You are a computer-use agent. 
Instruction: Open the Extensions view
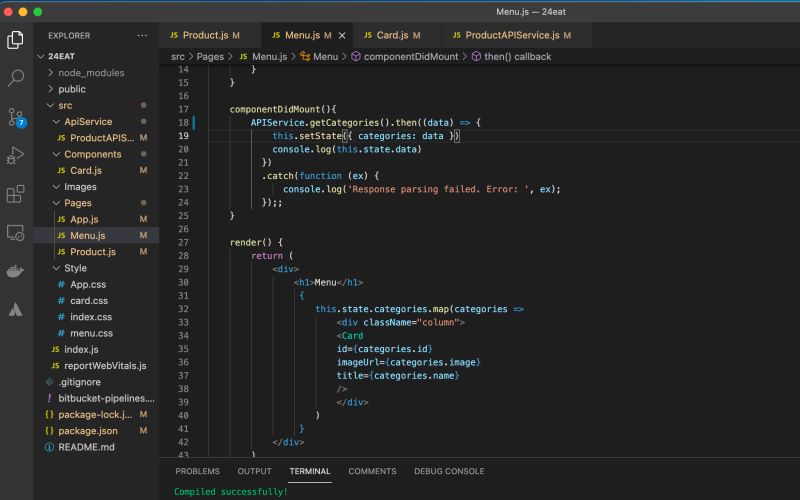coord(15,194)
